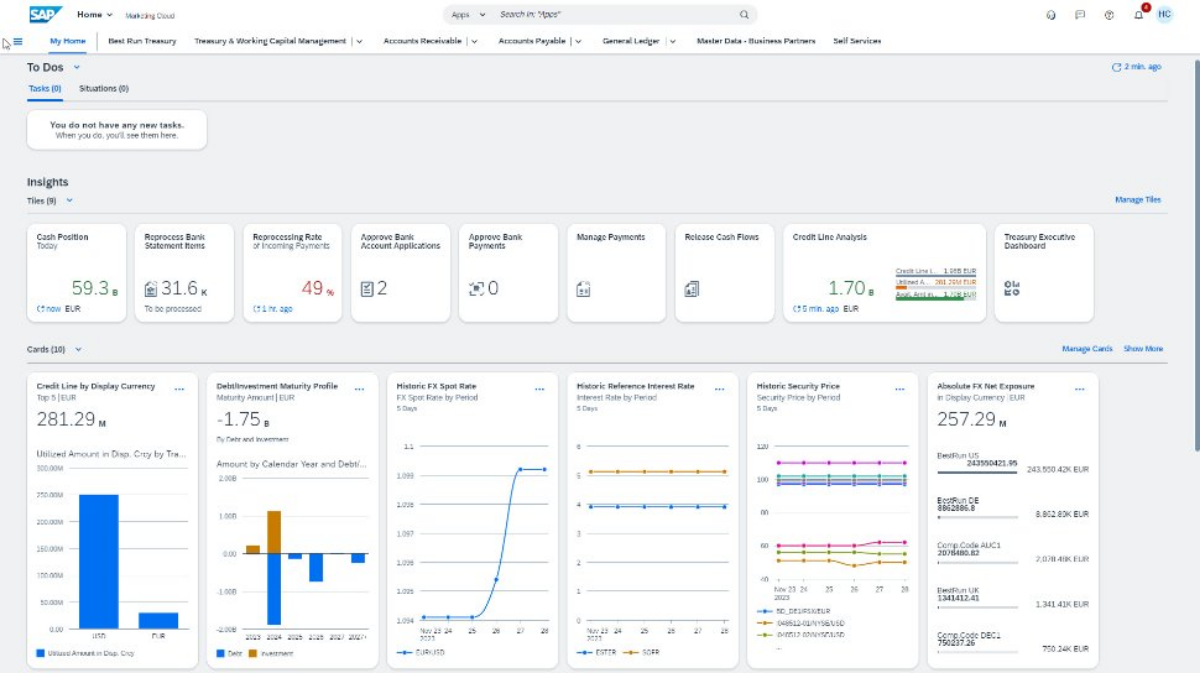Collapse the To Dos section chevron
Screen dimensions: 1200x673
[x=77, y=67]
